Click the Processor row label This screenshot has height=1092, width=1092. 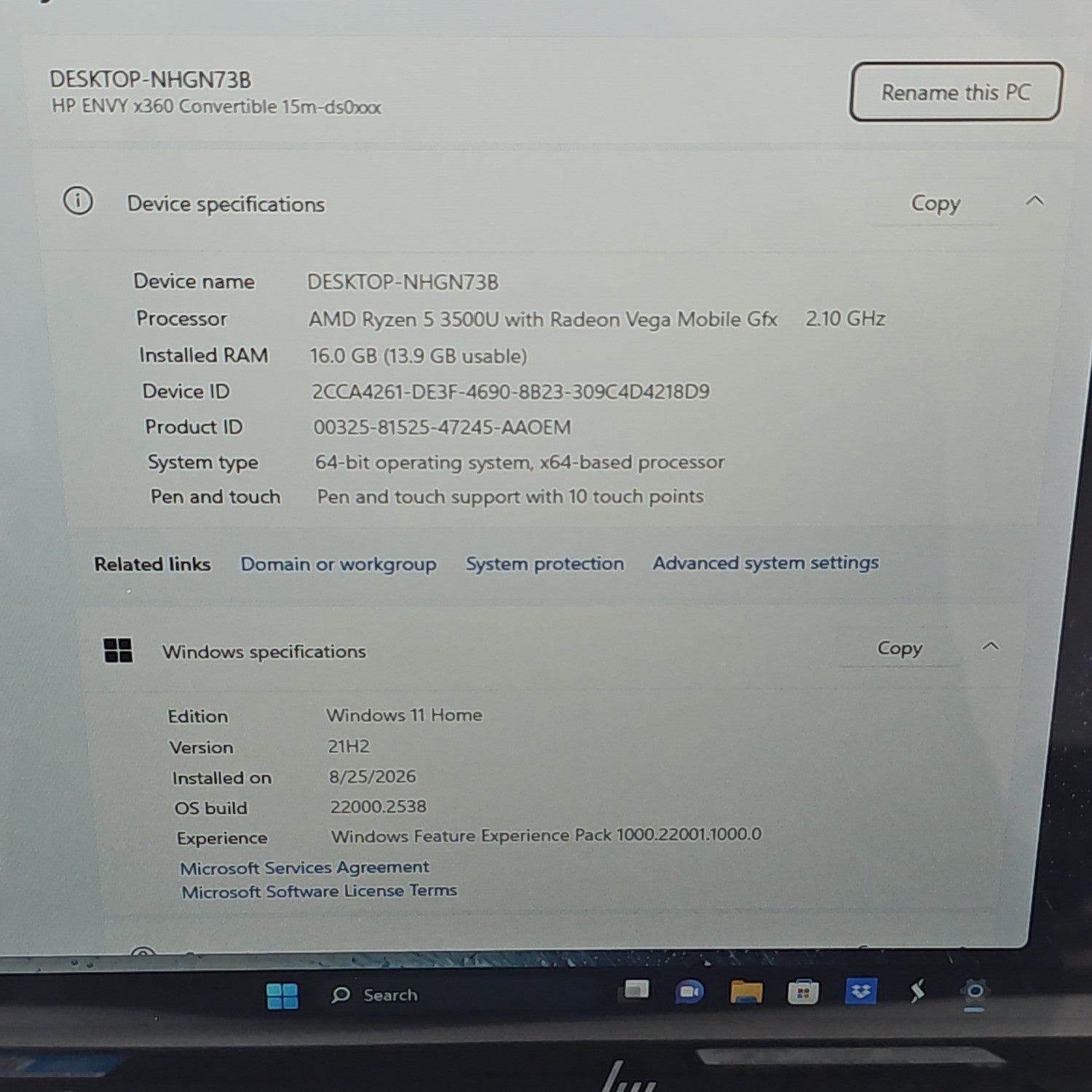(181, 319)
